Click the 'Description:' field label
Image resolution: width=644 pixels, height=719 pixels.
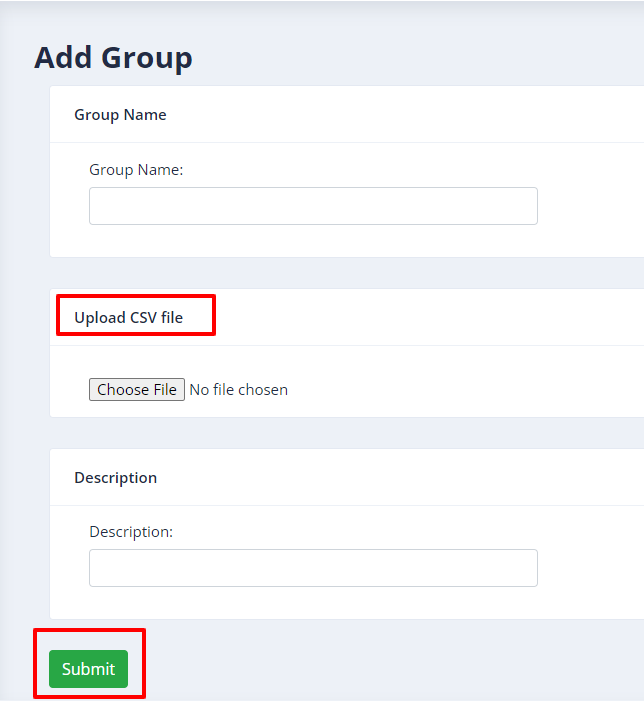pyautogui.click(x=131, y=532)
